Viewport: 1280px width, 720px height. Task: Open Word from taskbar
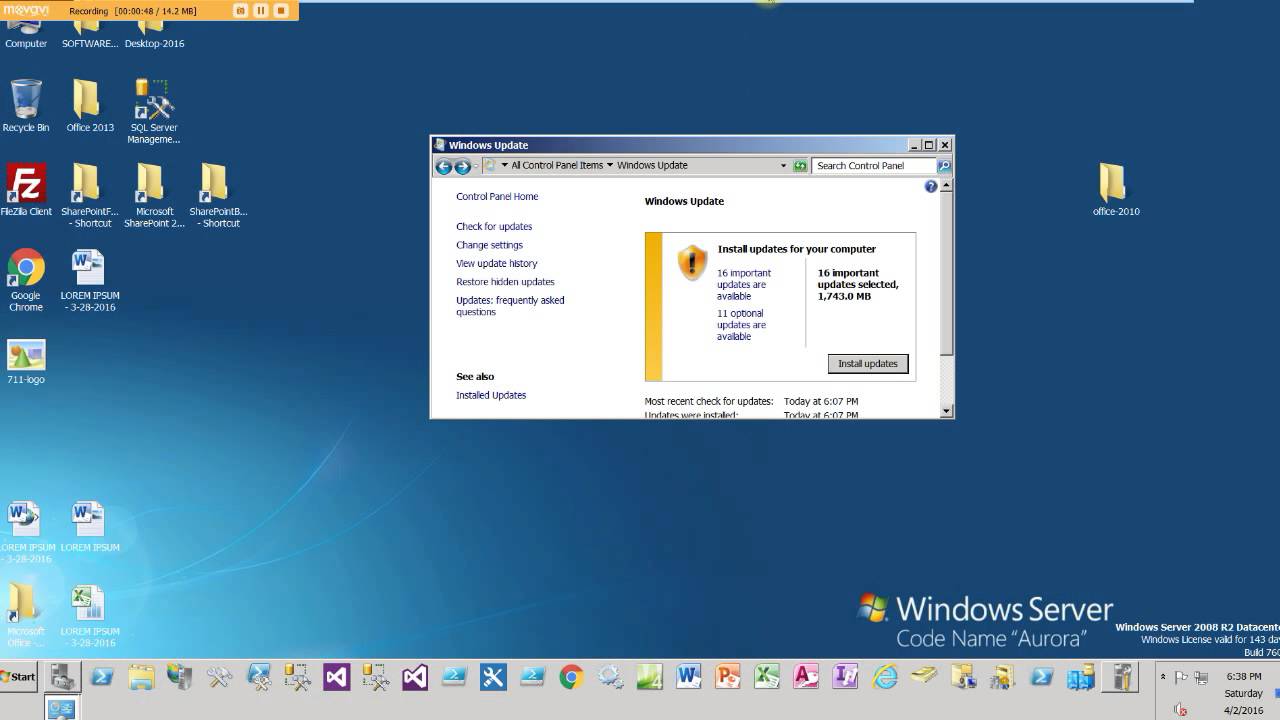click(688, 677)
